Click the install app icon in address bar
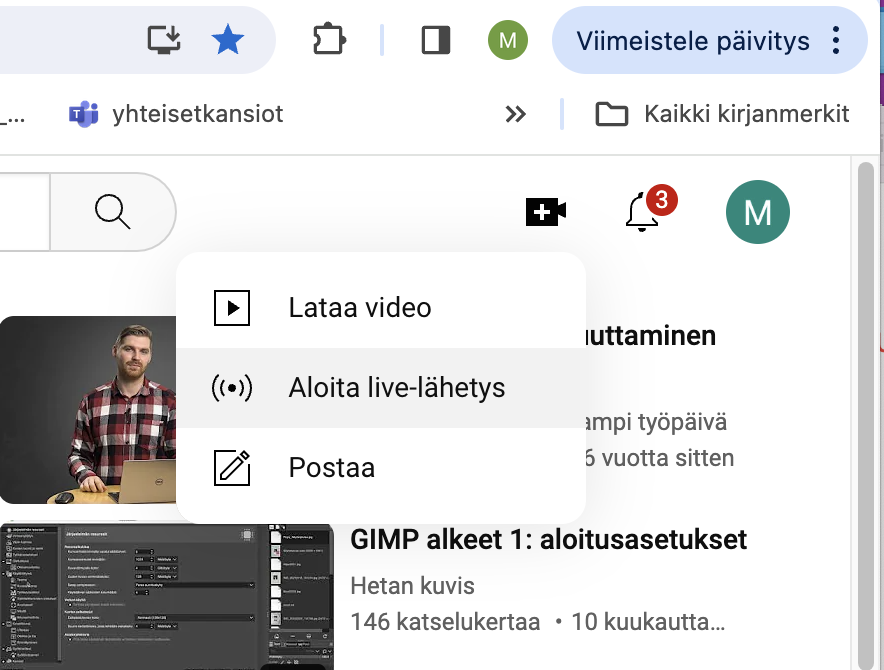Viewport: 884px width, 670px height. coord(164,40)
